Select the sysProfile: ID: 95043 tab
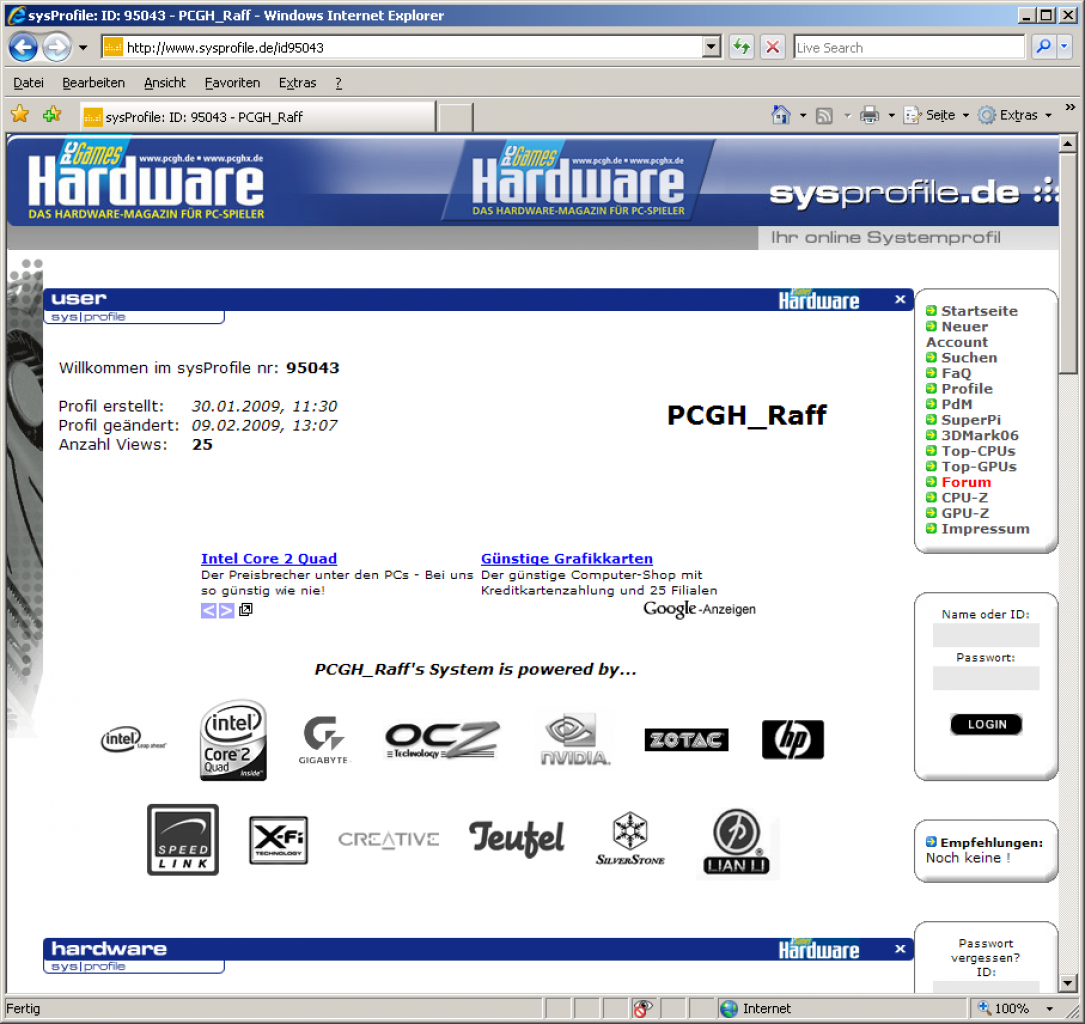This screenshot has width=1085, height=1024. pyautogui.click(x=257, y=117)
